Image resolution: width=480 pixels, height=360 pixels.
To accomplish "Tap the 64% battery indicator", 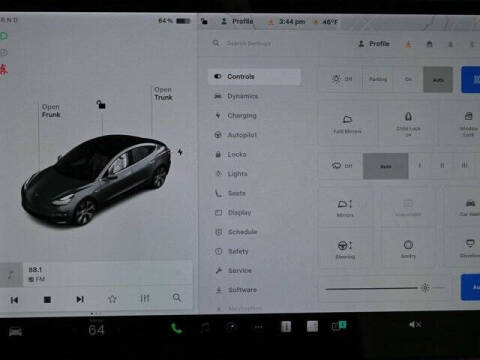I will pyautogui.click(x=174, y=21).
